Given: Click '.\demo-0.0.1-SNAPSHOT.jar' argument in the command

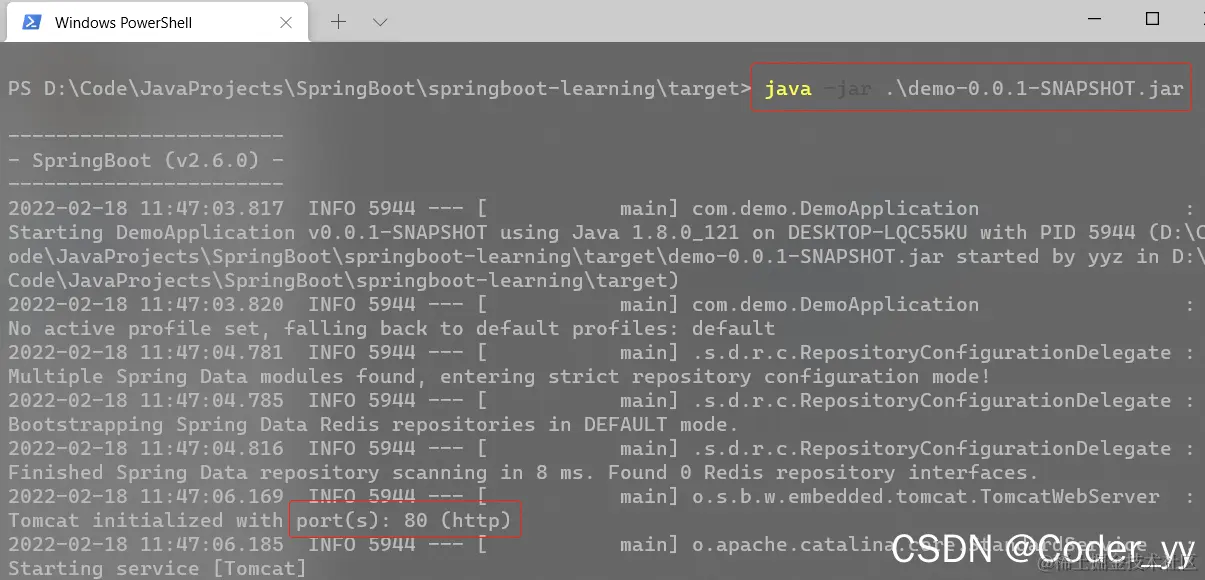Looking at the screenshot, I should (1035, 89).
